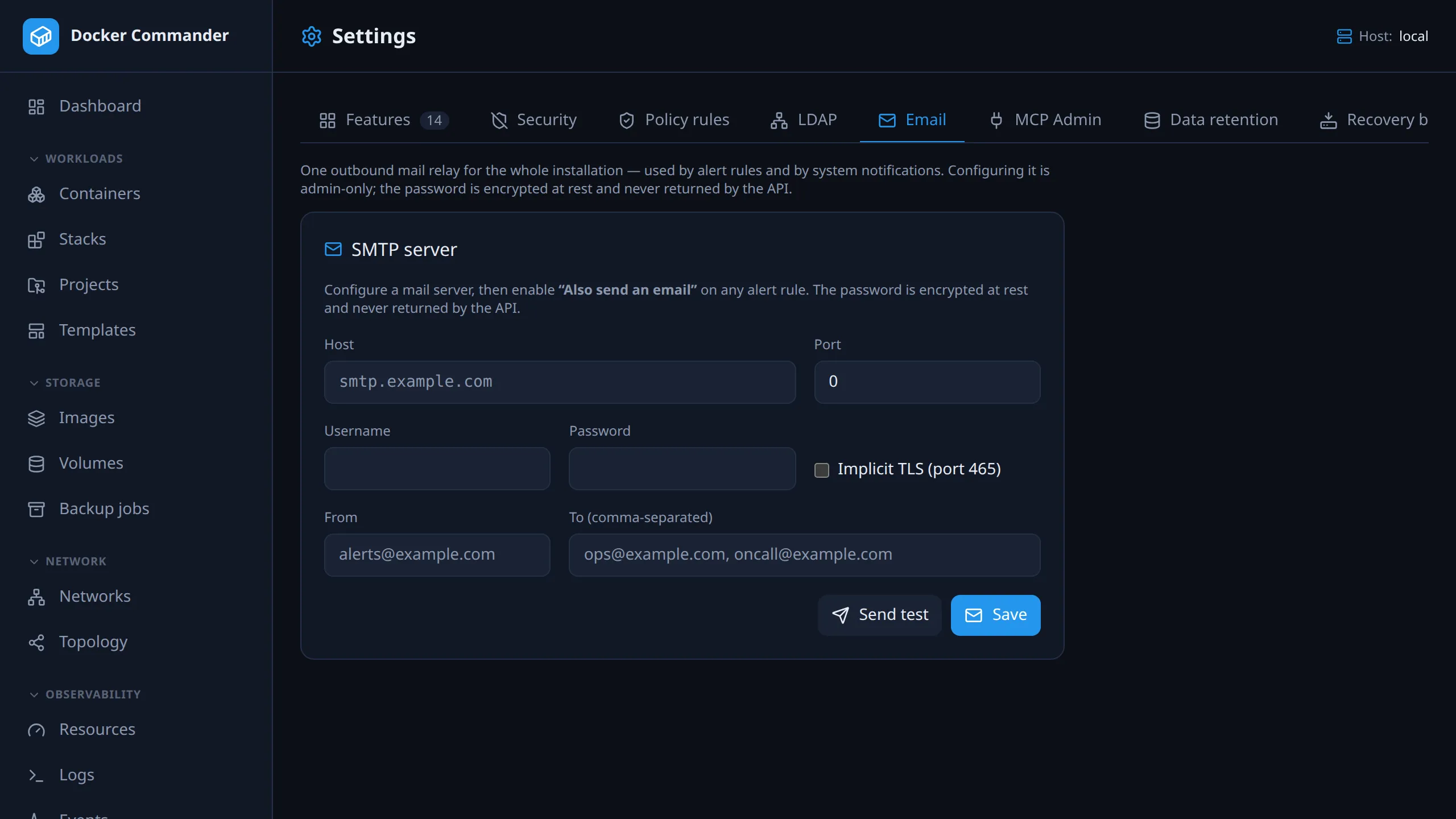Click the Host server icon at top right
1456x819 pixels.
click(x=1344, y=36)
